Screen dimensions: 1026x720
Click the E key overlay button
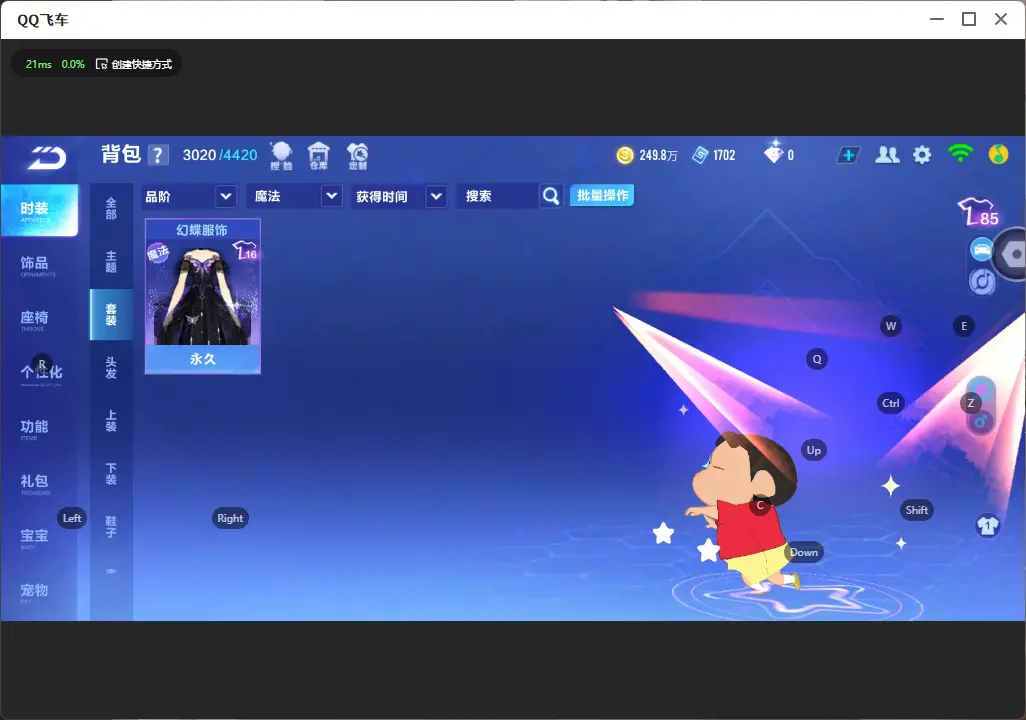(964, 326)
